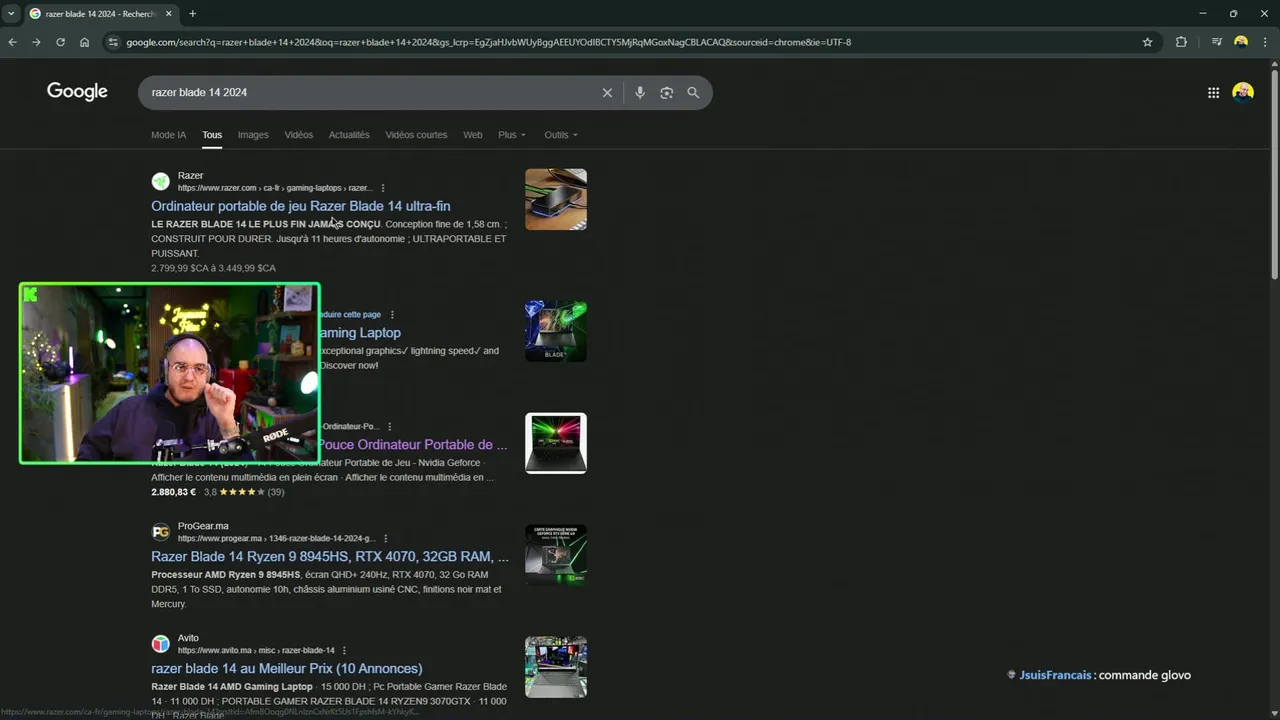The width and height of the screenshot is (1280, 720).
Task: Search by image with the Lens icon
Action: tap(667, 92)
